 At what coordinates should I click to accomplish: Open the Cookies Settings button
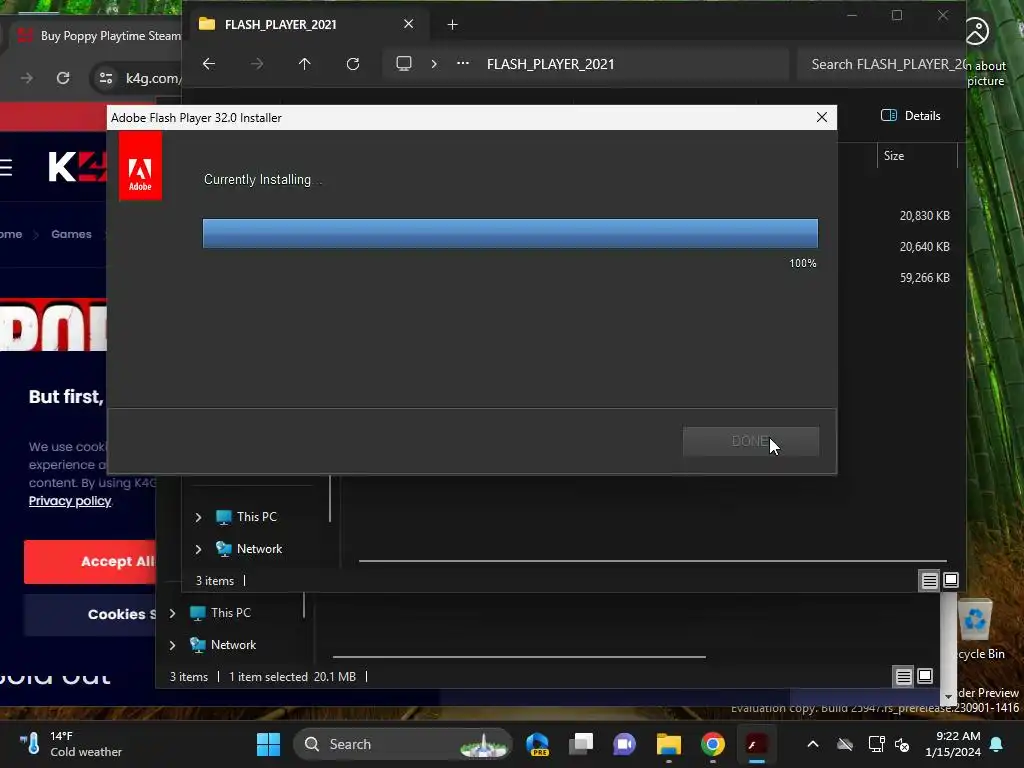click(x=91, y=615)
